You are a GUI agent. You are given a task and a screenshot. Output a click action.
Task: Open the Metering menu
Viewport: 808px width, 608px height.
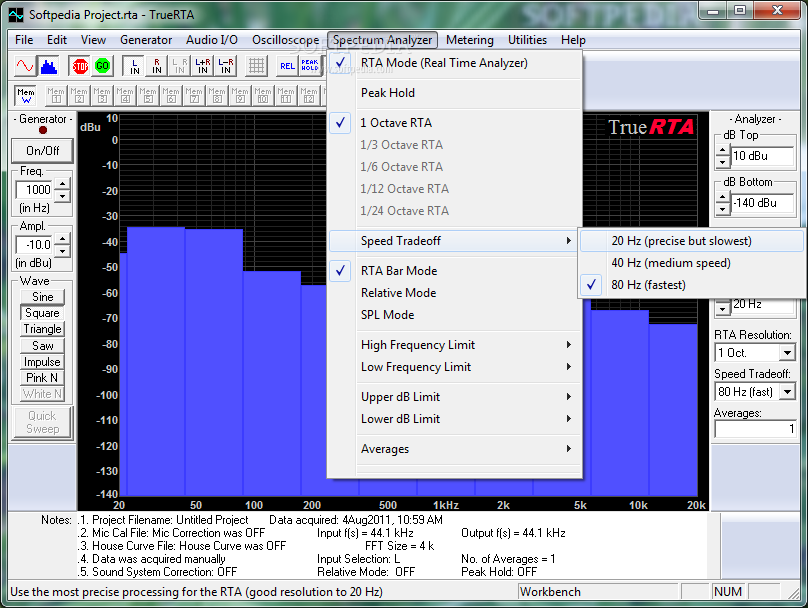[x=469, y=40]
